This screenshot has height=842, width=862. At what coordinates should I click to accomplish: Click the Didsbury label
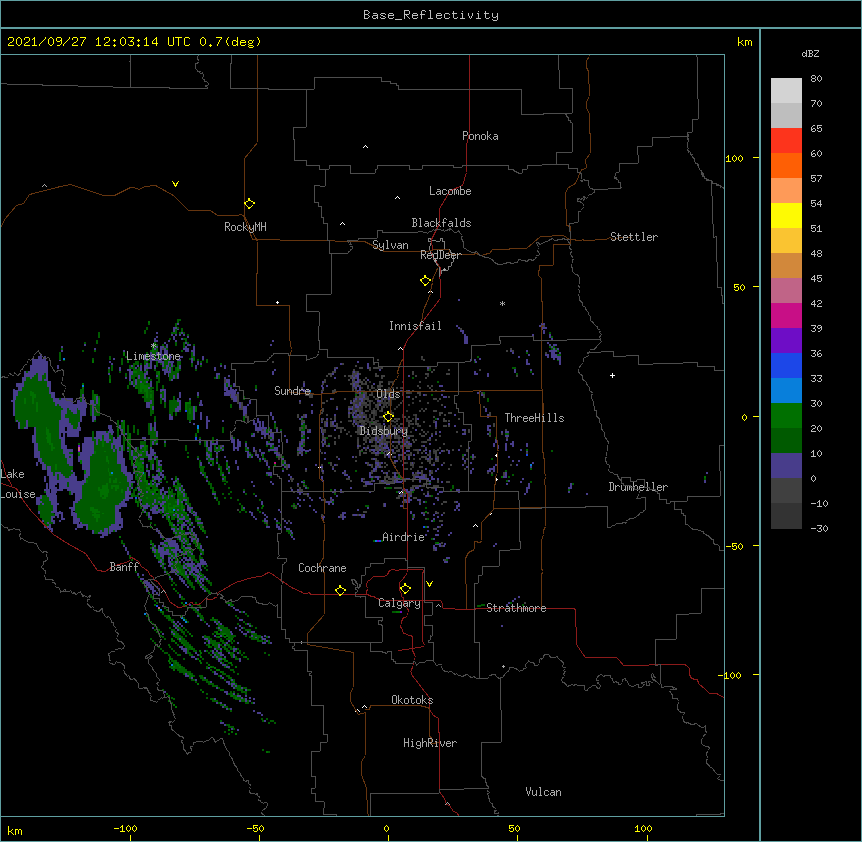[x=383, y=431]
